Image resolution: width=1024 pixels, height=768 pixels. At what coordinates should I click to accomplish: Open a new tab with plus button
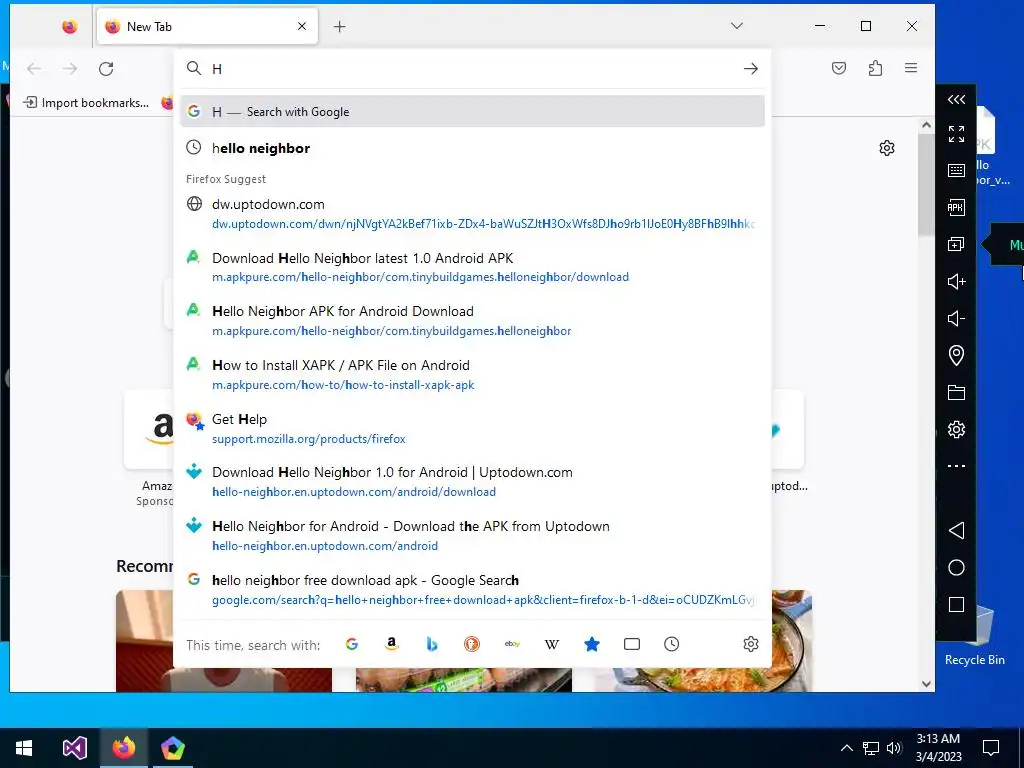(340, 27)
